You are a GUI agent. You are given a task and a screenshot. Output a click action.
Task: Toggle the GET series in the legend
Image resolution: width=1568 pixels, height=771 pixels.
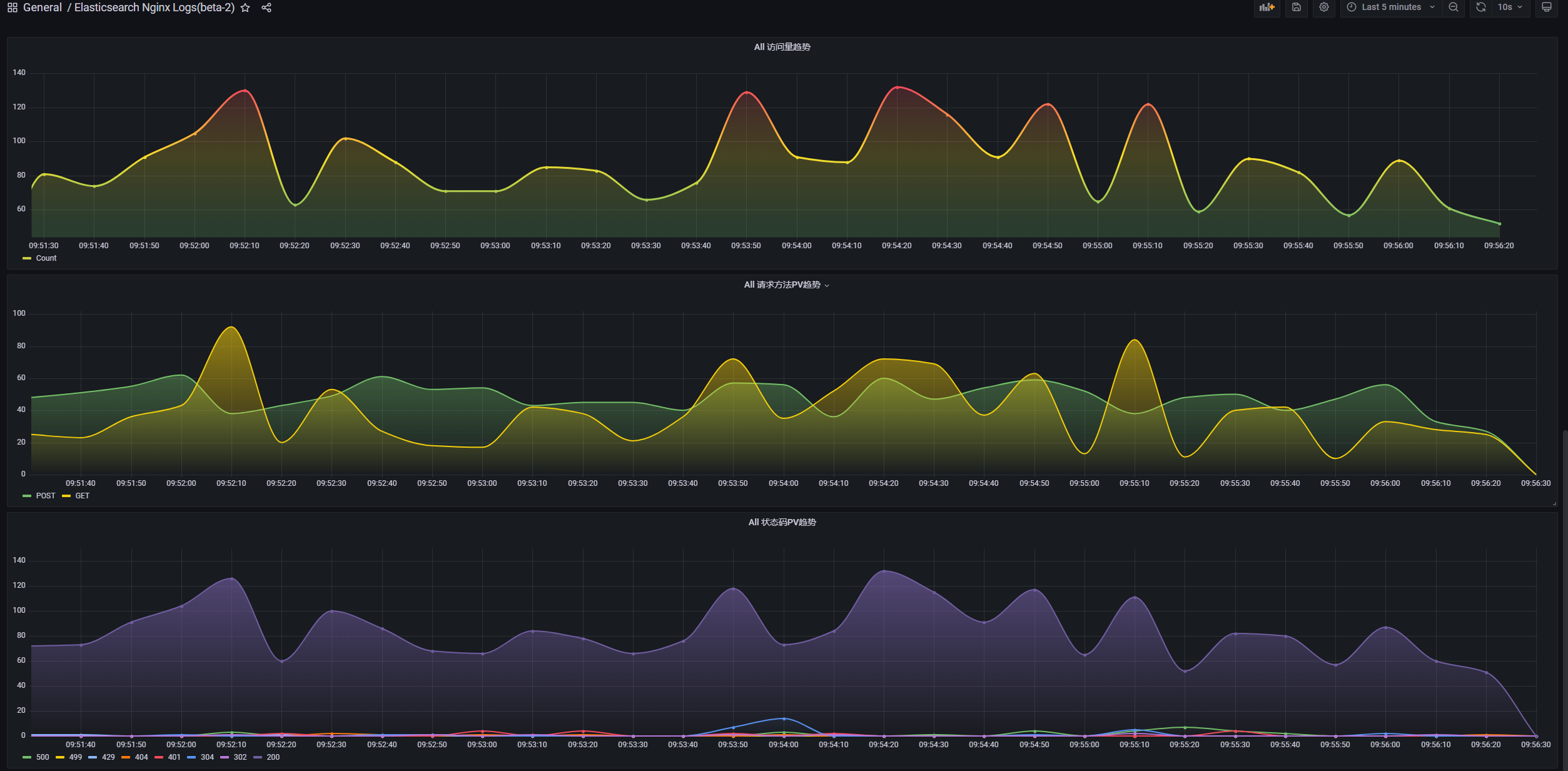pos(82,496)
